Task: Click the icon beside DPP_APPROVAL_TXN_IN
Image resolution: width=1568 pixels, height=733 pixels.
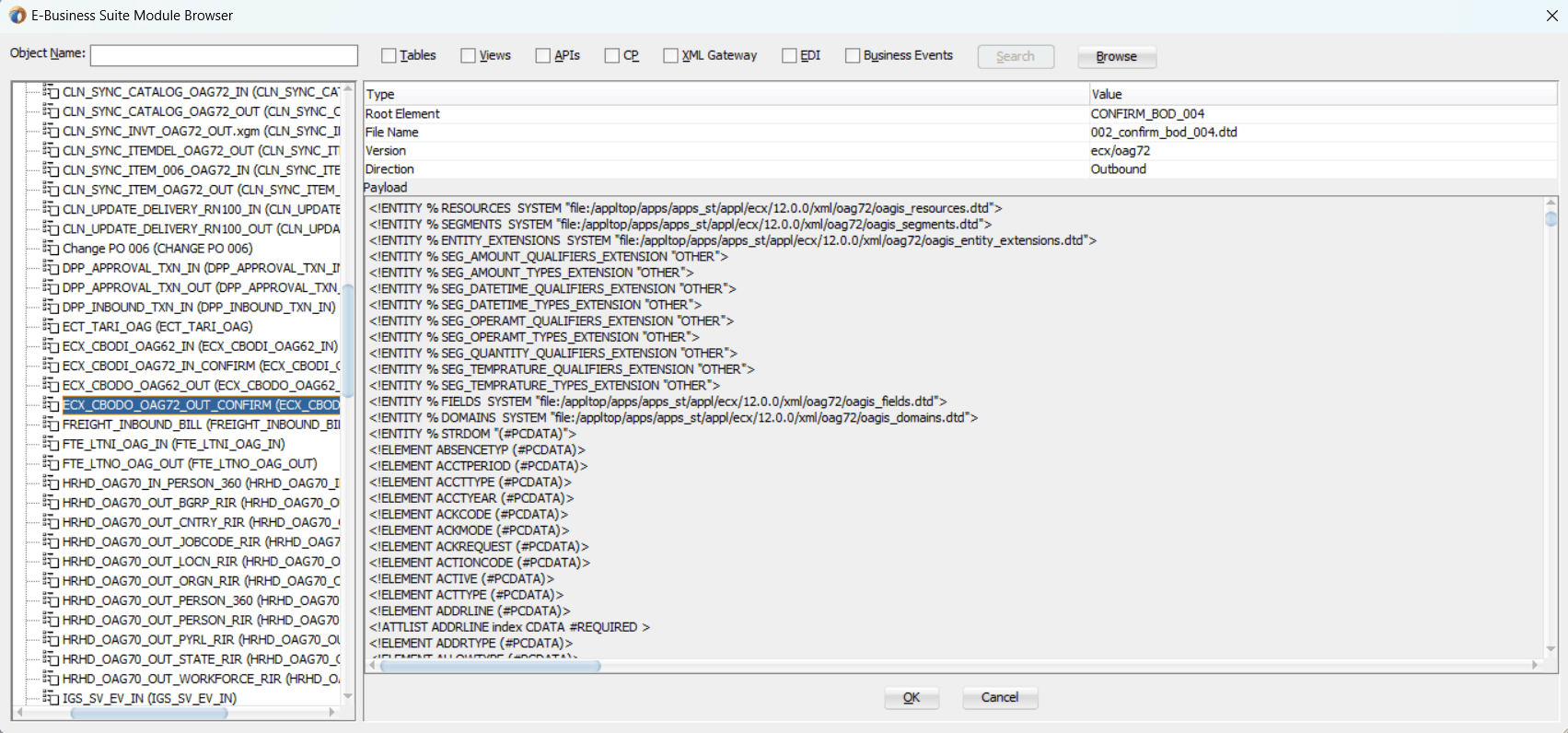Action: click(52, 267)
